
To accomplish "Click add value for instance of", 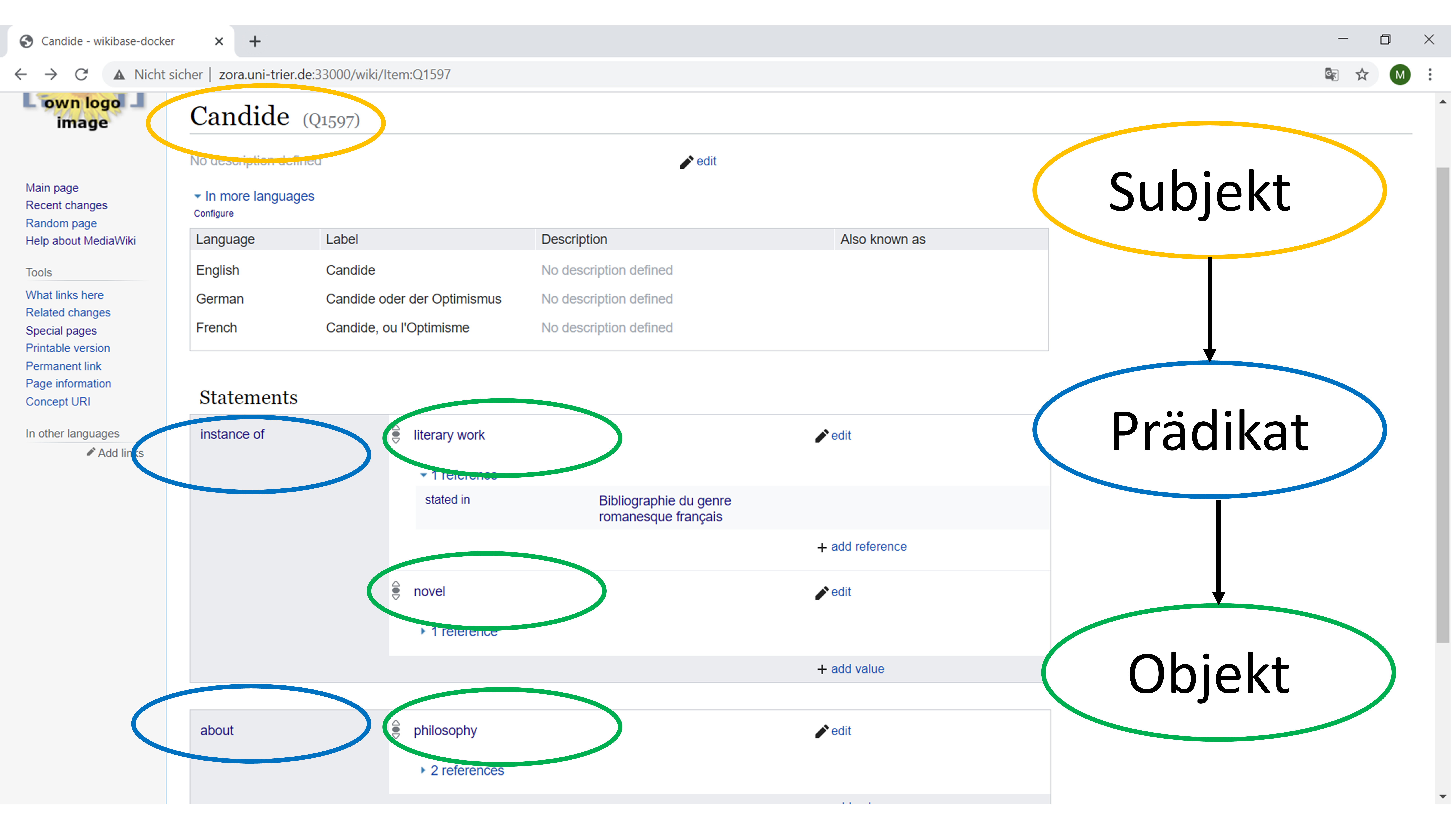I will (851, 669).
